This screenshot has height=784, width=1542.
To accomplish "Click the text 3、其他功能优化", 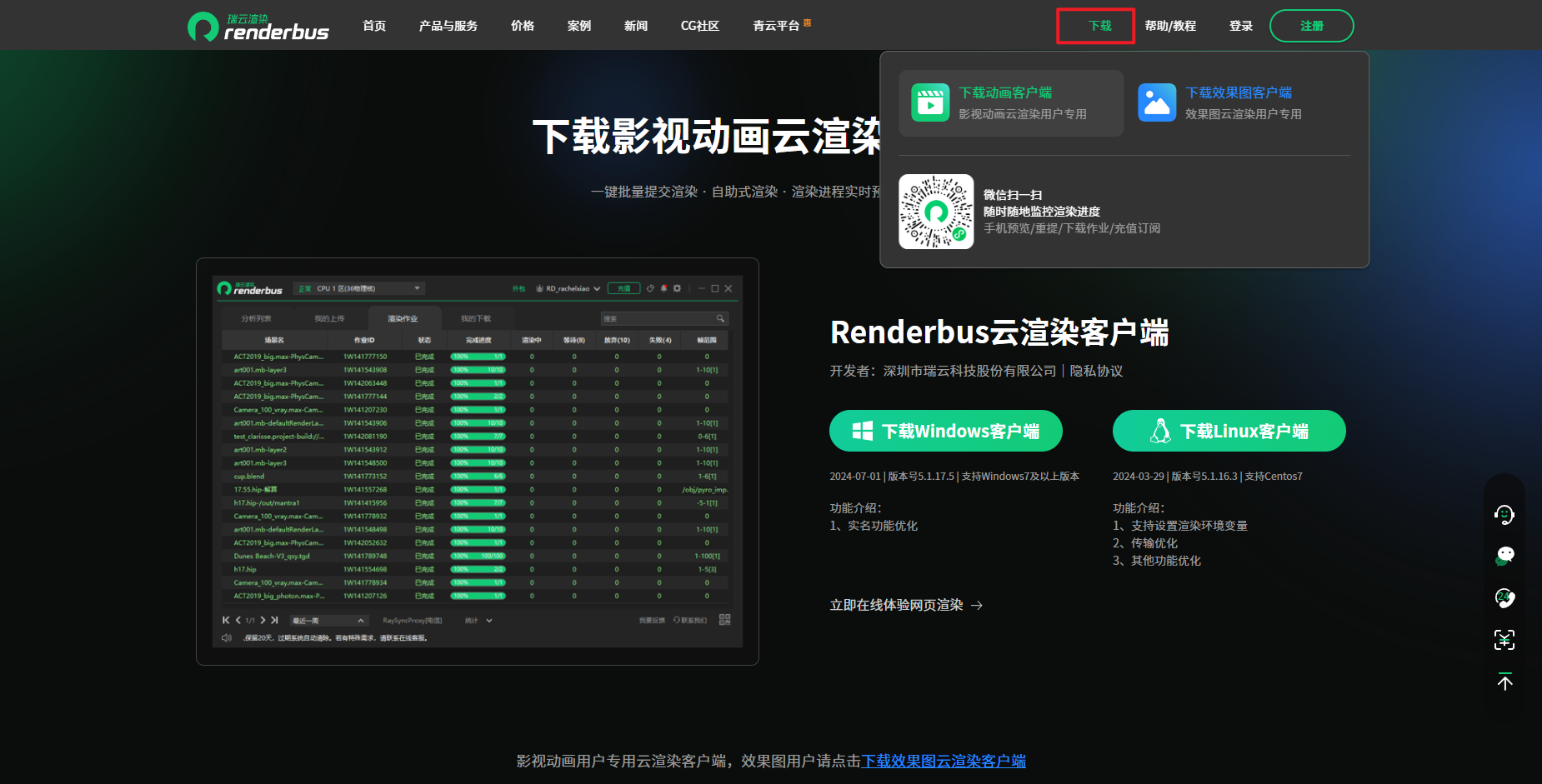I will (1157, 561).
